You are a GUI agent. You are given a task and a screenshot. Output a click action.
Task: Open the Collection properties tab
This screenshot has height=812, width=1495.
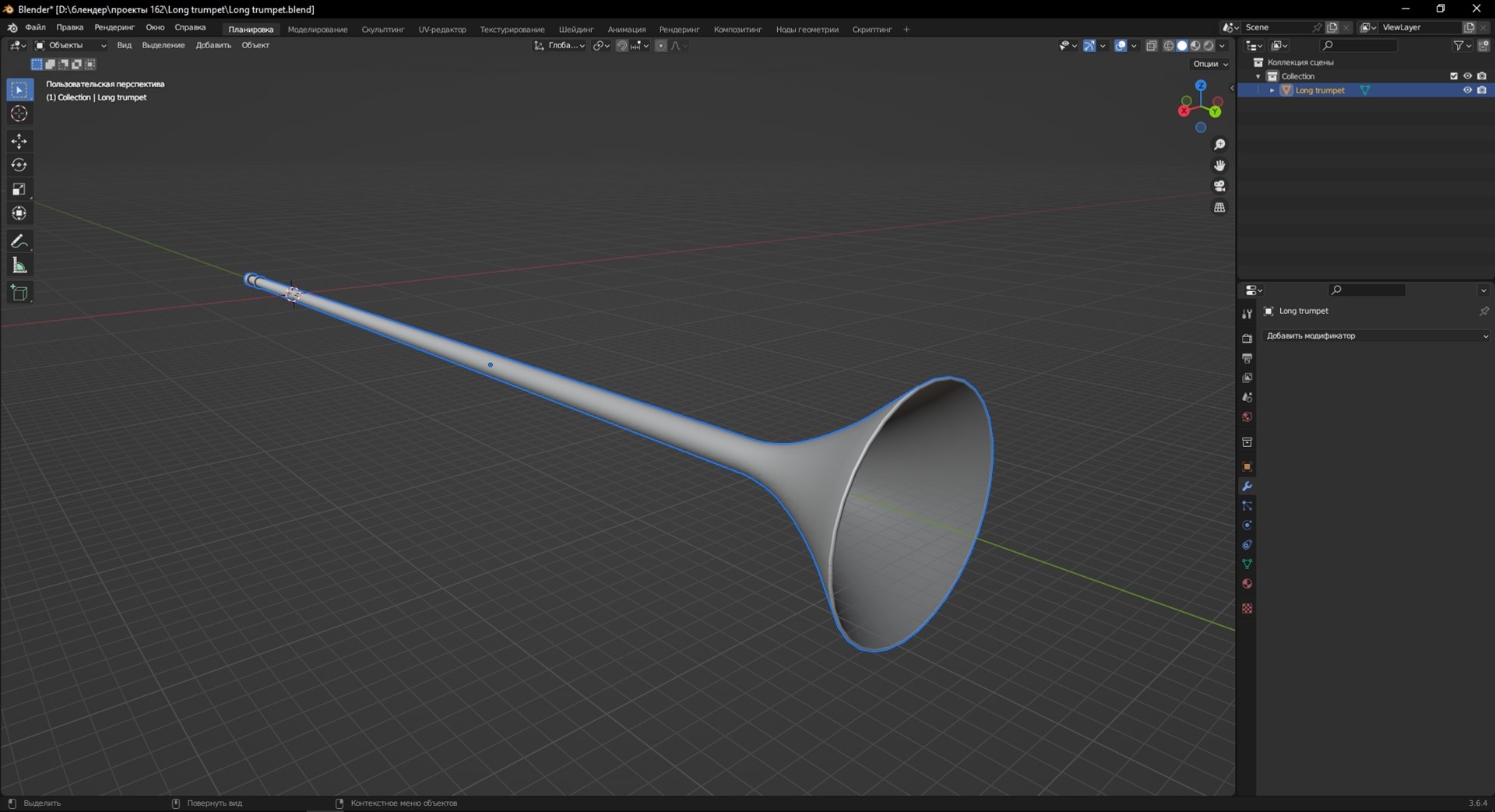(x=1247, y=441)
